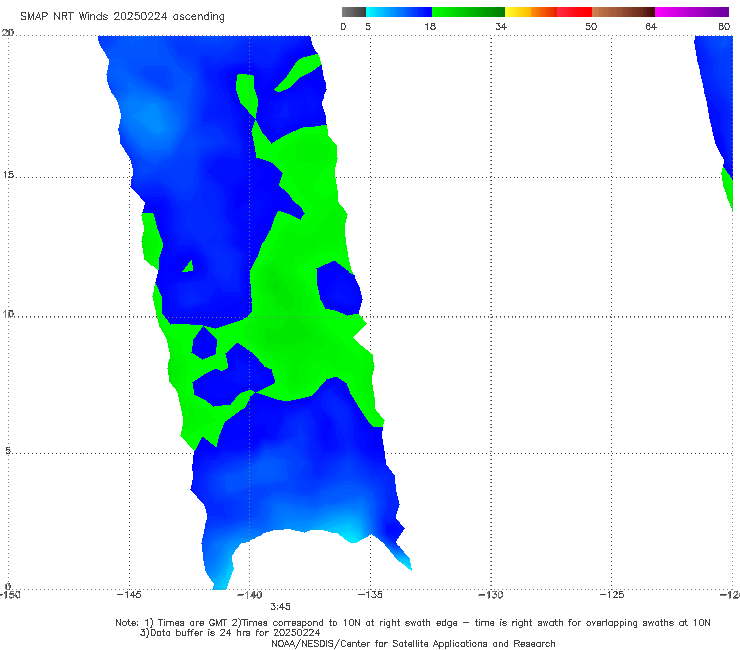The width and height of the screenshot is (740, 650).
Task: Click the longitude label '-145'
Action: [129, 594]
